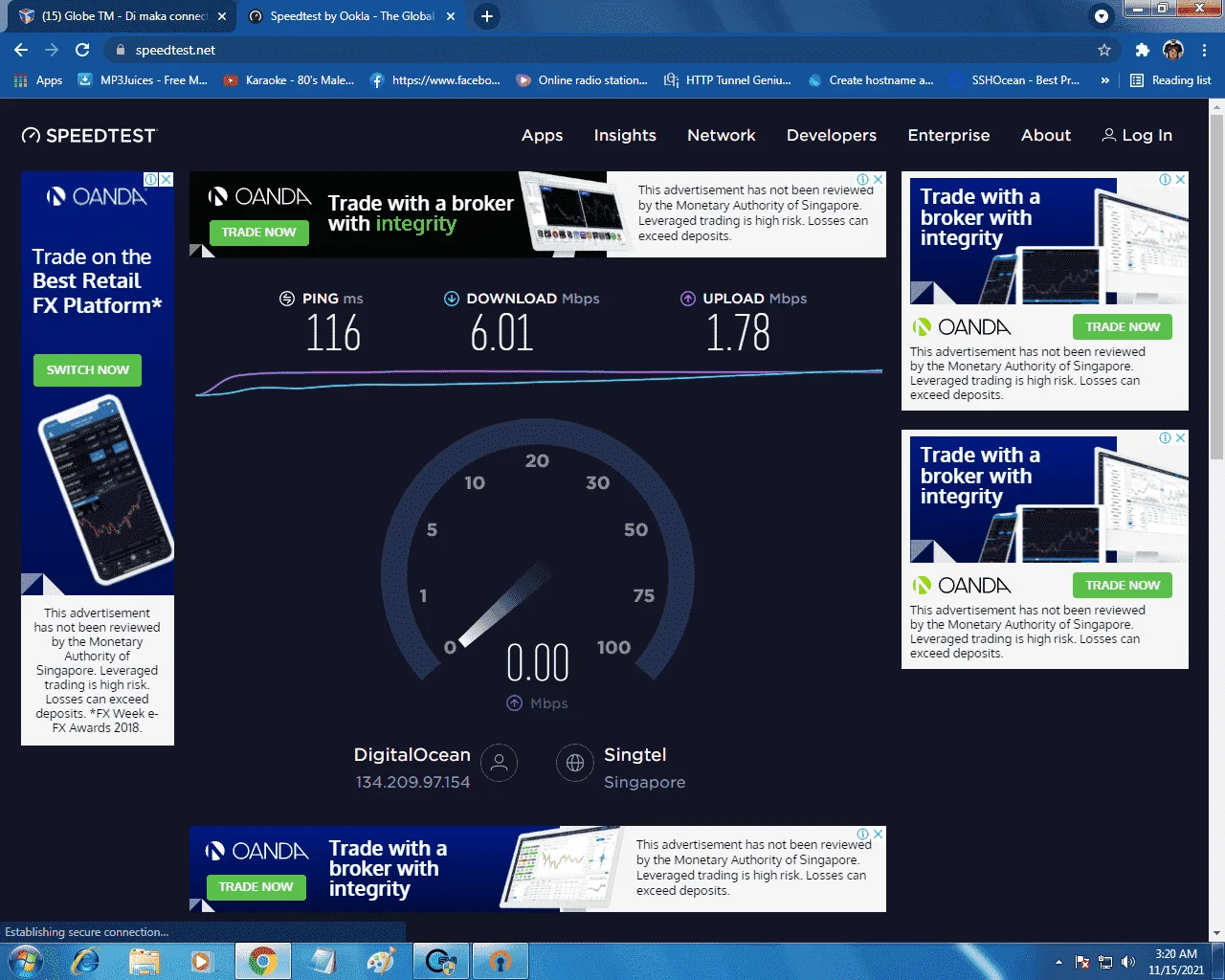
Task: Open SSHOcean bookmark
Action: 1015,80
